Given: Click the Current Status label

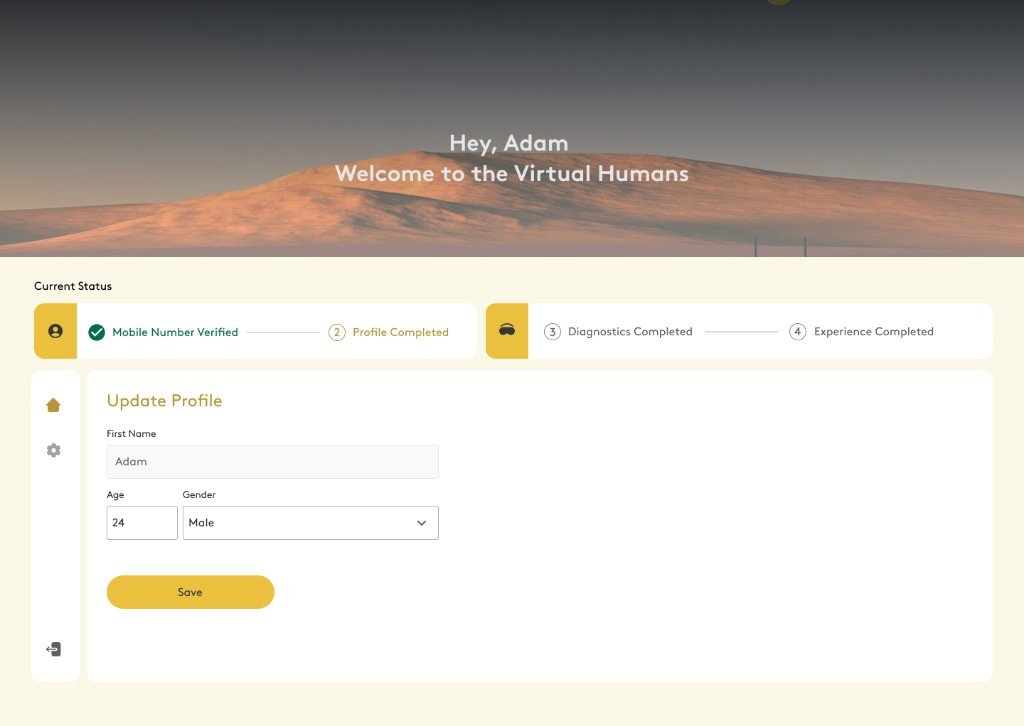Looking at the screenshot, I should 73,286.
